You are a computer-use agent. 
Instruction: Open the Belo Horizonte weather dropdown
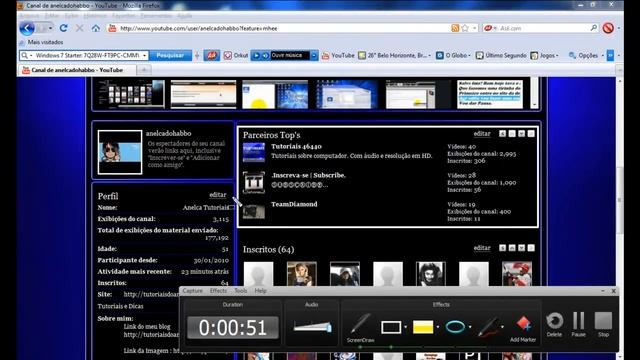(x=429, y=55)
